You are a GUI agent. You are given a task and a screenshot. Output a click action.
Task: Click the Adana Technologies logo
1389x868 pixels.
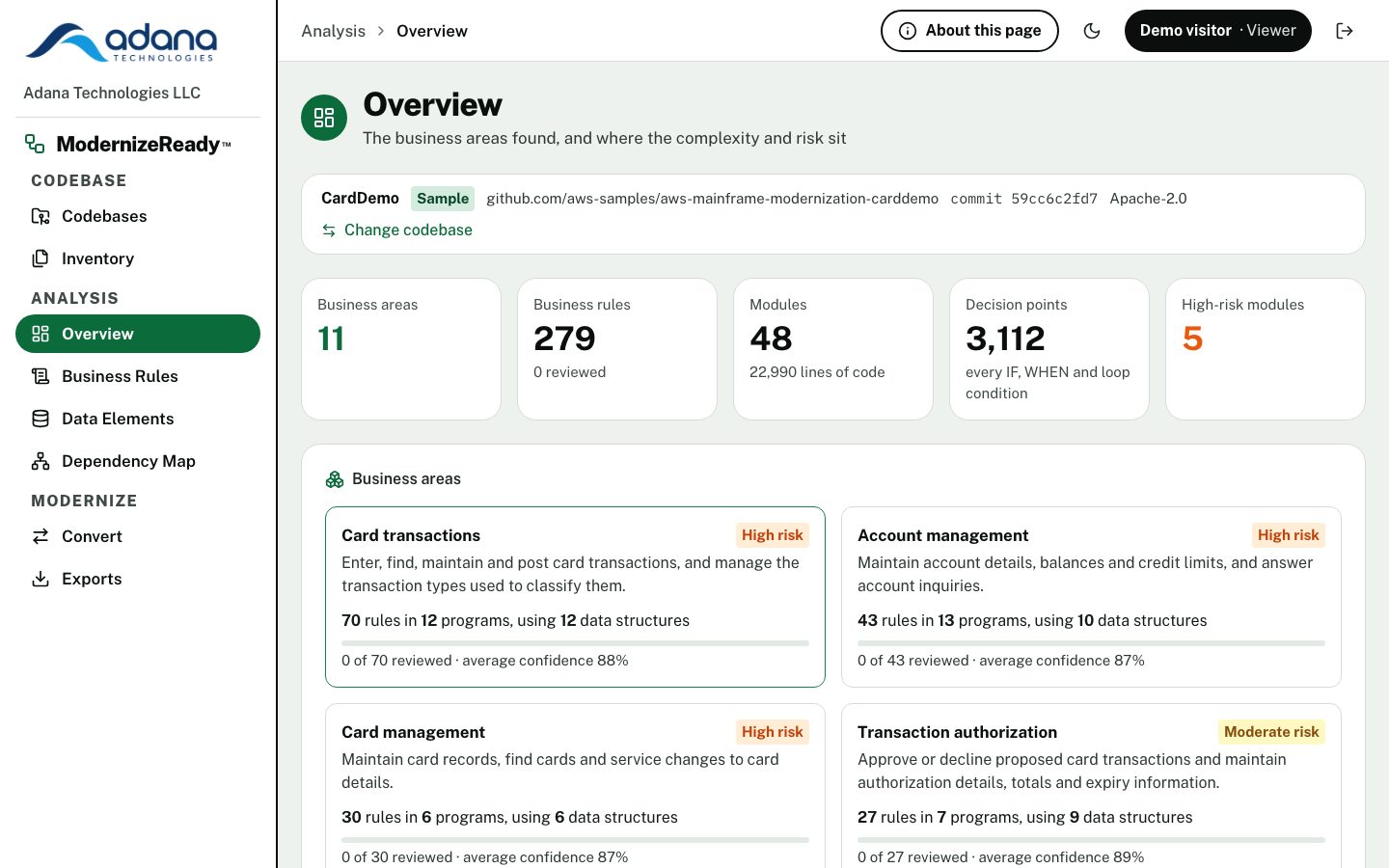tap(121, 42)
